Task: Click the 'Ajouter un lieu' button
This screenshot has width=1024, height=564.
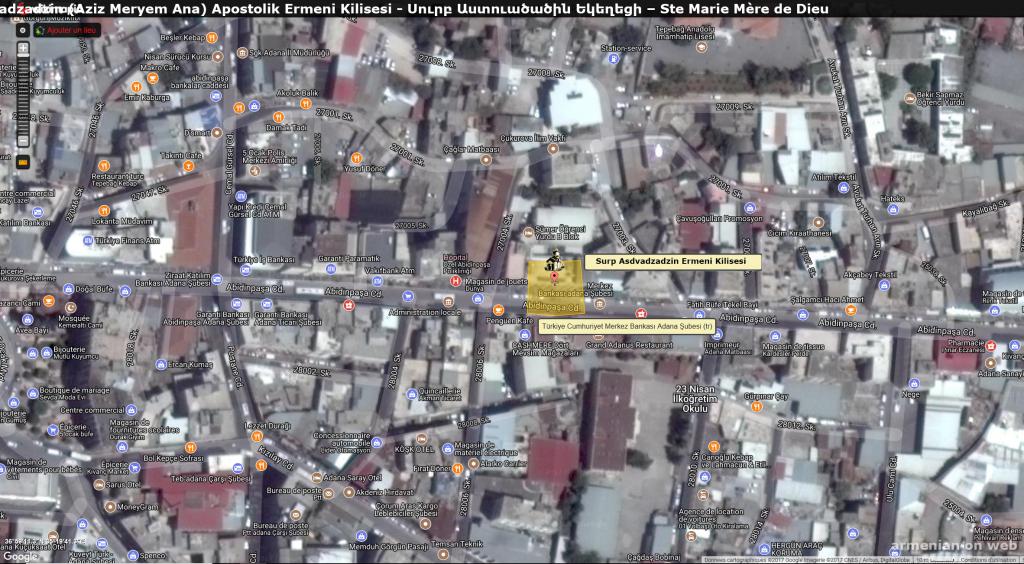Action: [x=67, y=30]
